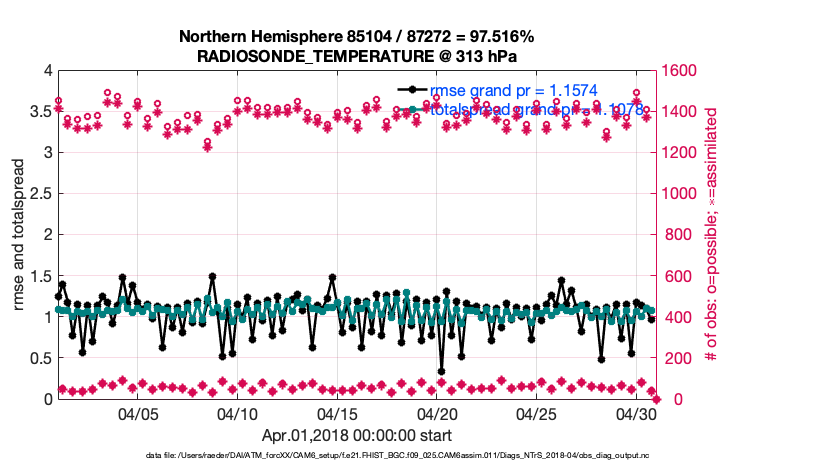Select the Northern Hemisphere title line
Screen dimensions: 830x470
click(x=356, y=37)
